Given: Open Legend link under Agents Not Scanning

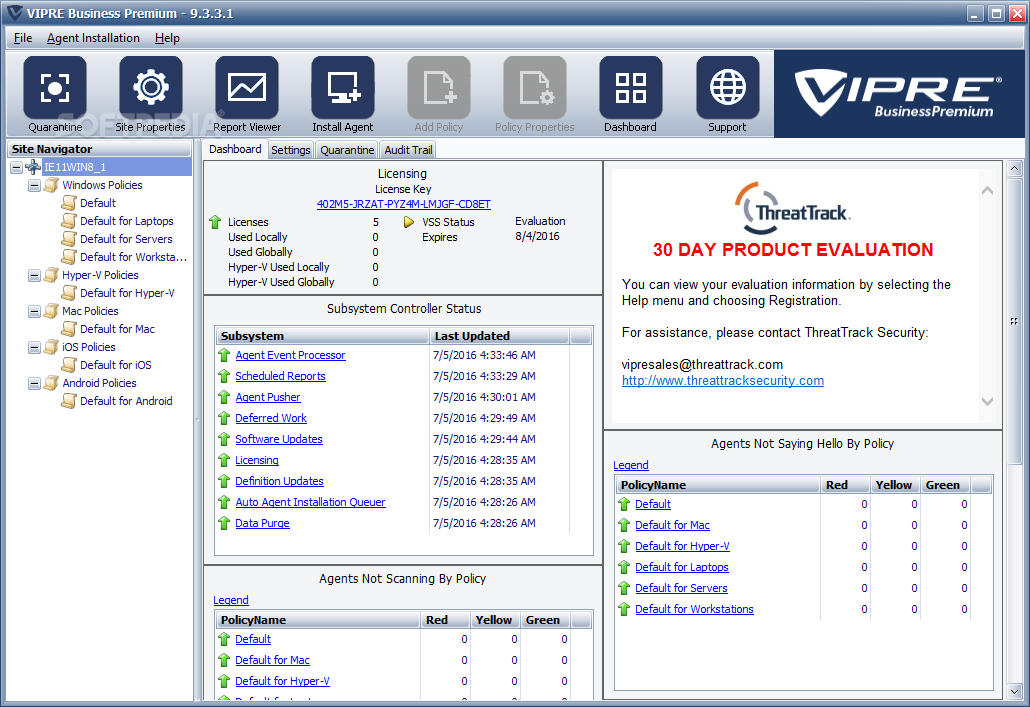Looking at the screenshot, I should 231,600.
